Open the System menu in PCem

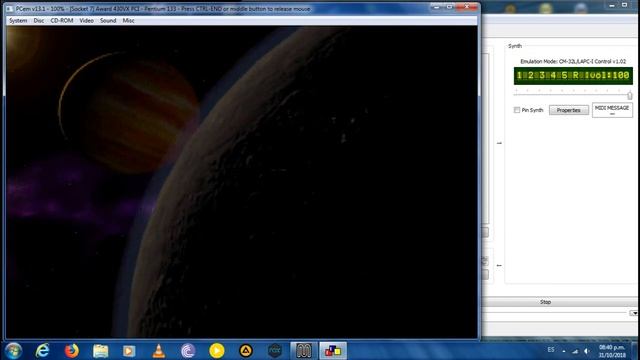coord(18,20)
